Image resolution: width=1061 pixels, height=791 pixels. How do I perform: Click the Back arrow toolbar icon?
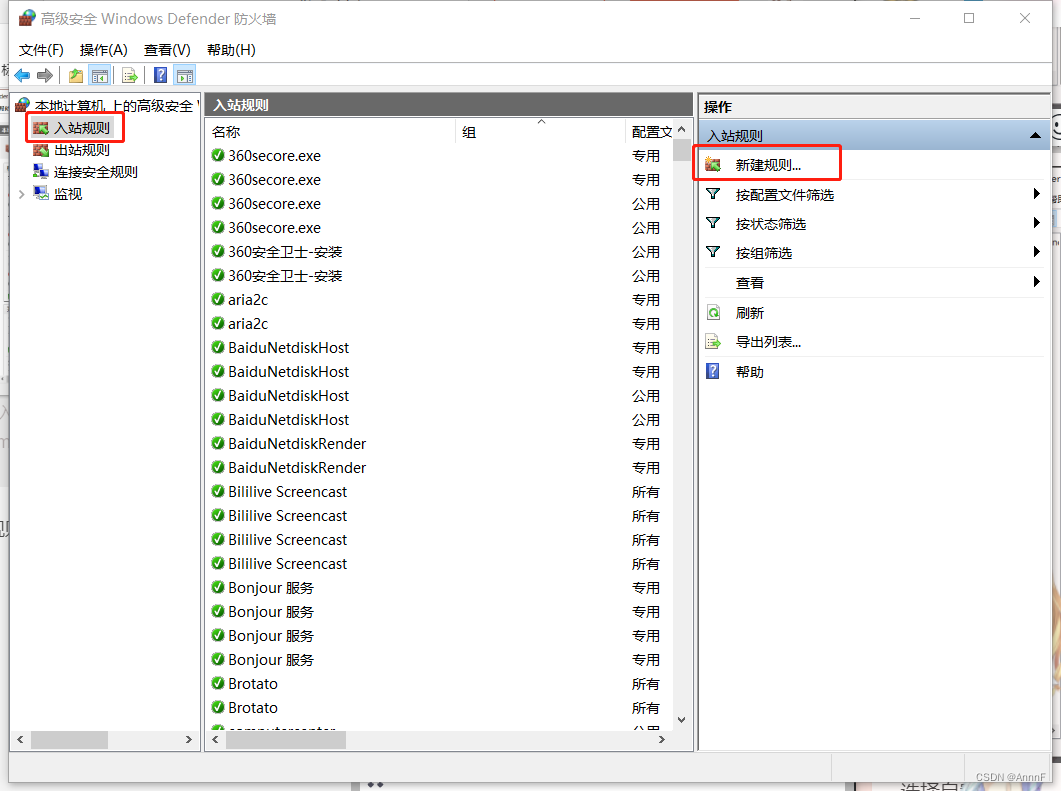pos(22,76)
